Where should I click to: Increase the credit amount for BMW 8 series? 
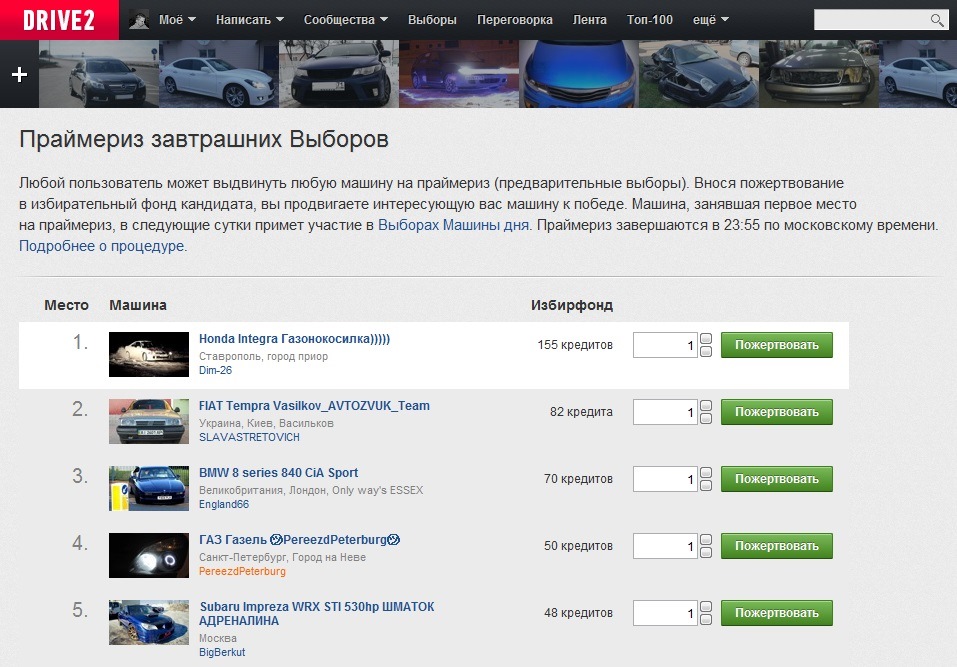pyautogui.click(x=706, y=473)
